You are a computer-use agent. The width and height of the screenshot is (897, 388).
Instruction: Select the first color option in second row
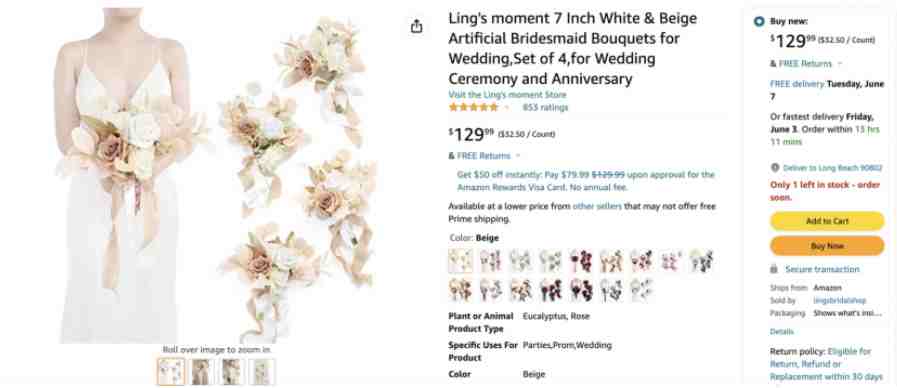pos(461,290)
